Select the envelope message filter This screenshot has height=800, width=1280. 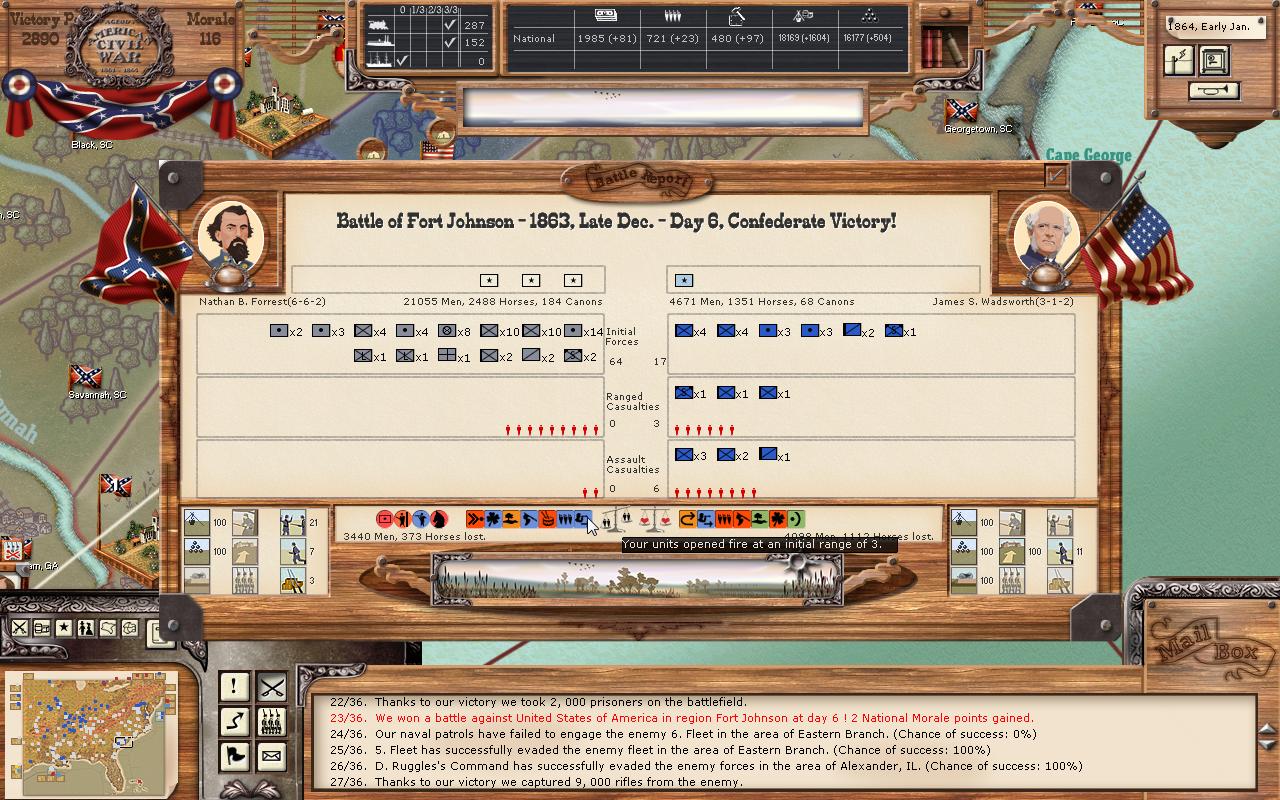tap(272, 756)
